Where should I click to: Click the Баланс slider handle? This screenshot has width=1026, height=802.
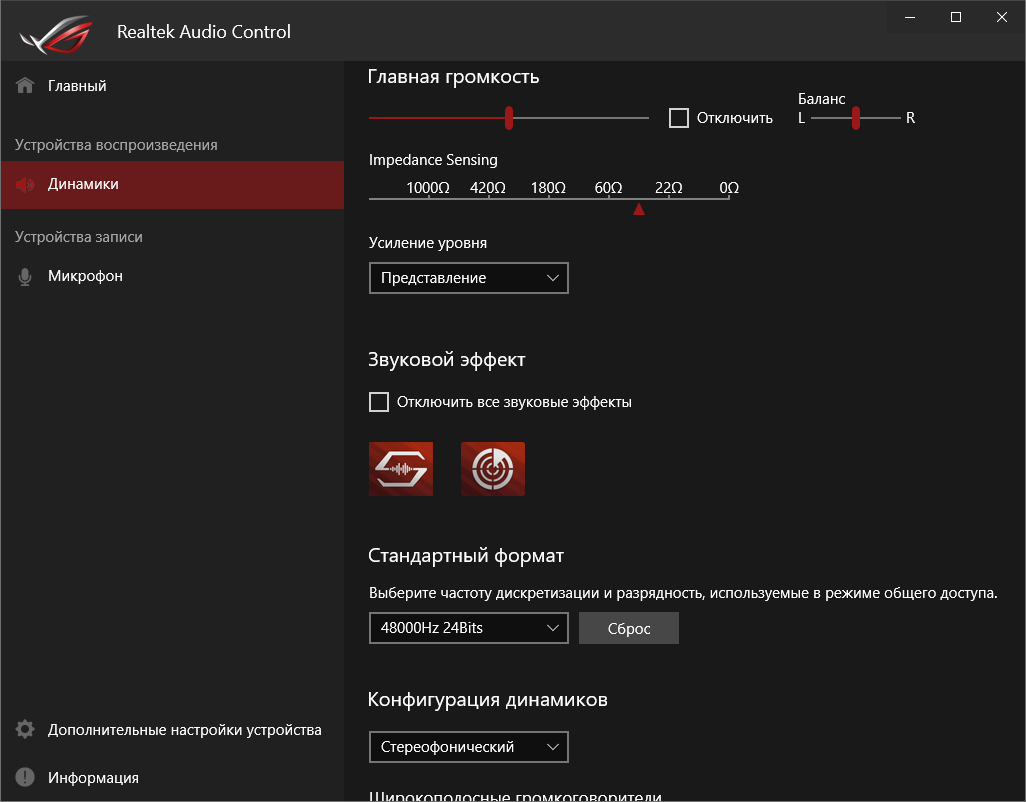(x=855, y=117)
